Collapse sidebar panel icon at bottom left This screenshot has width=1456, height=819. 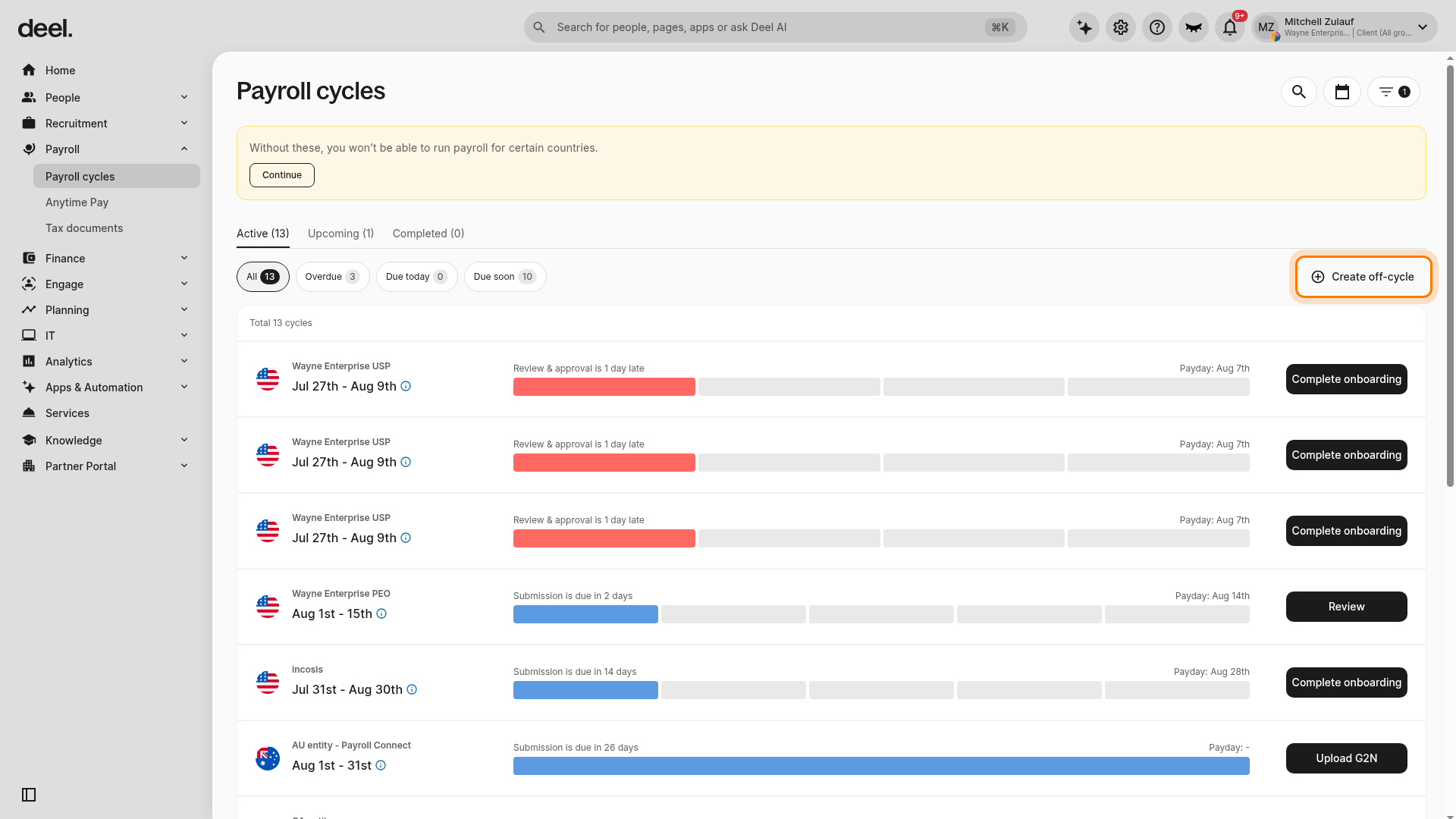tap(29, 795)
